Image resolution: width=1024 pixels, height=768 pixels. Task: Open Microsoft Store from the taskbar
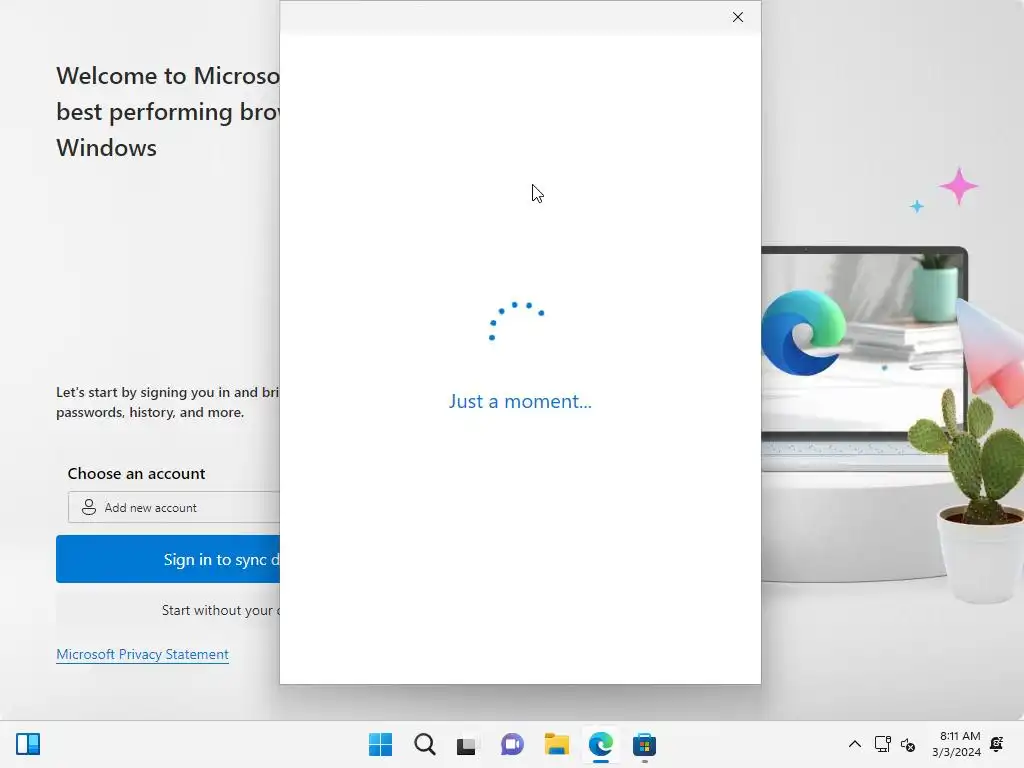click(644, 744)
